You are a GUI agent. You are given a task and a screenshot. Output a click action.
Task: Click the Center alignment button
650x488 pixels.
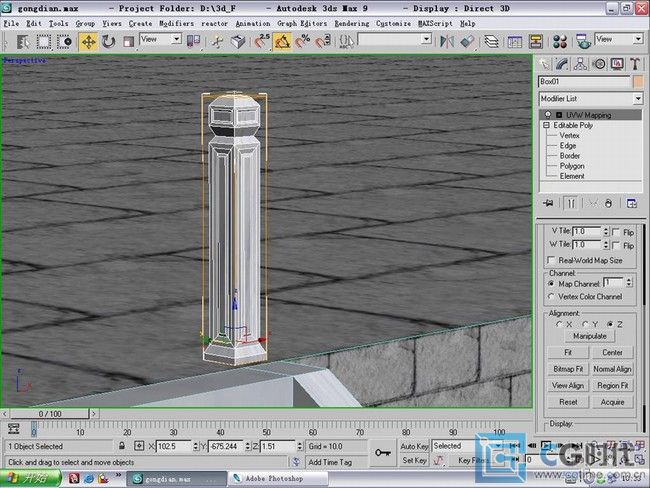pyautogui.click(x=612, y=352)
